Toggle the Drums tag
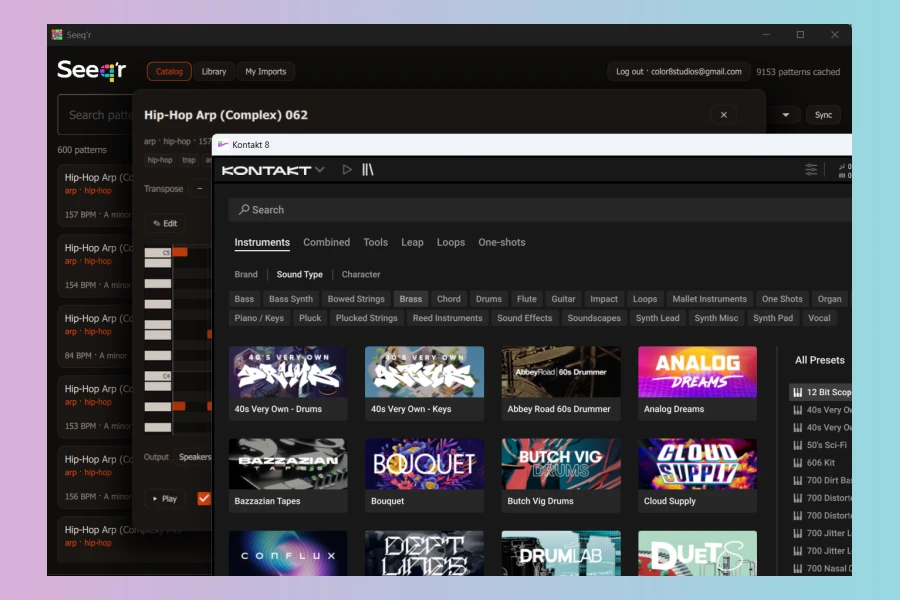The width and height of the screenshot is (900, 600). [488, 299]
